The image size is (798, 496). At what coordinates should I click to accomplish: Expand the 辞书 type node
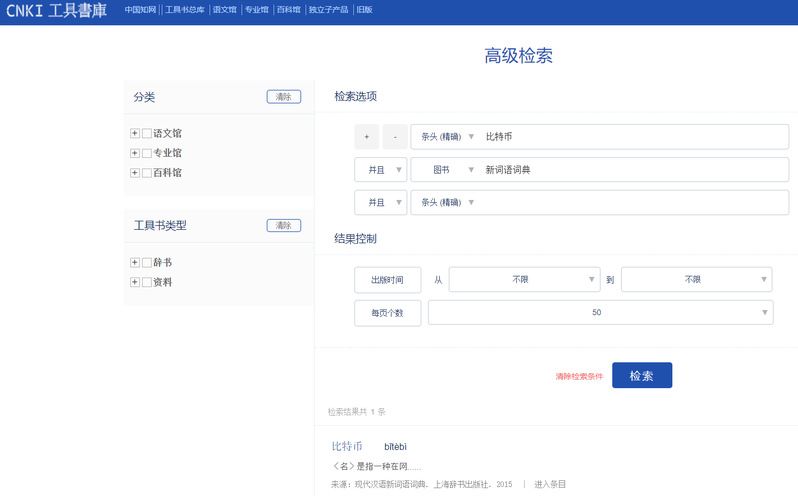[134, 262]
